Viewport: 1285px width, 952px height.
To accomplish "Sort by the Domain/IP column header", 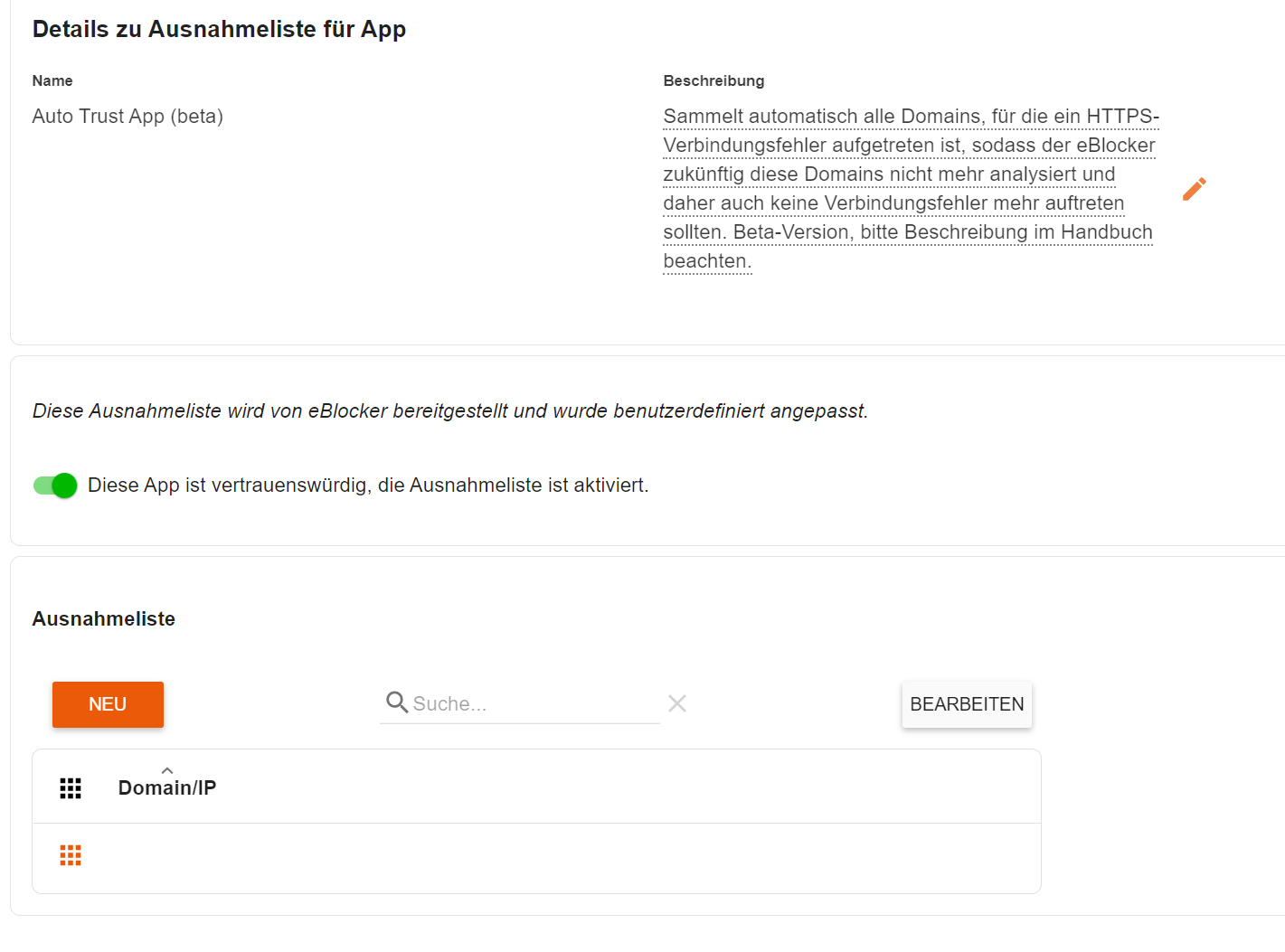I will coord(167,788).
